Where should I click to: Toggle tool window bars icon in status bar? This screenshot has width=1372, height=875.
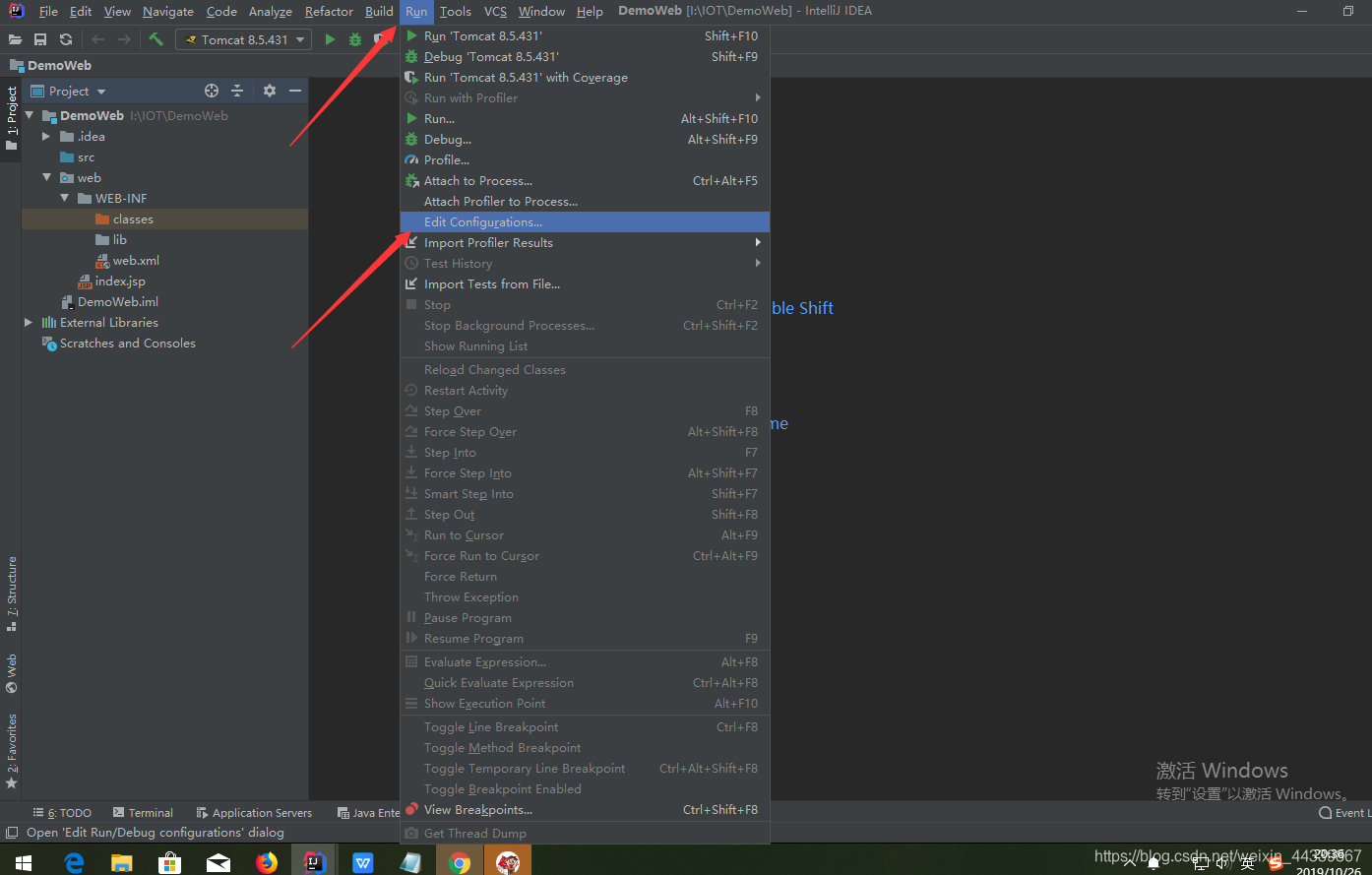12,833
